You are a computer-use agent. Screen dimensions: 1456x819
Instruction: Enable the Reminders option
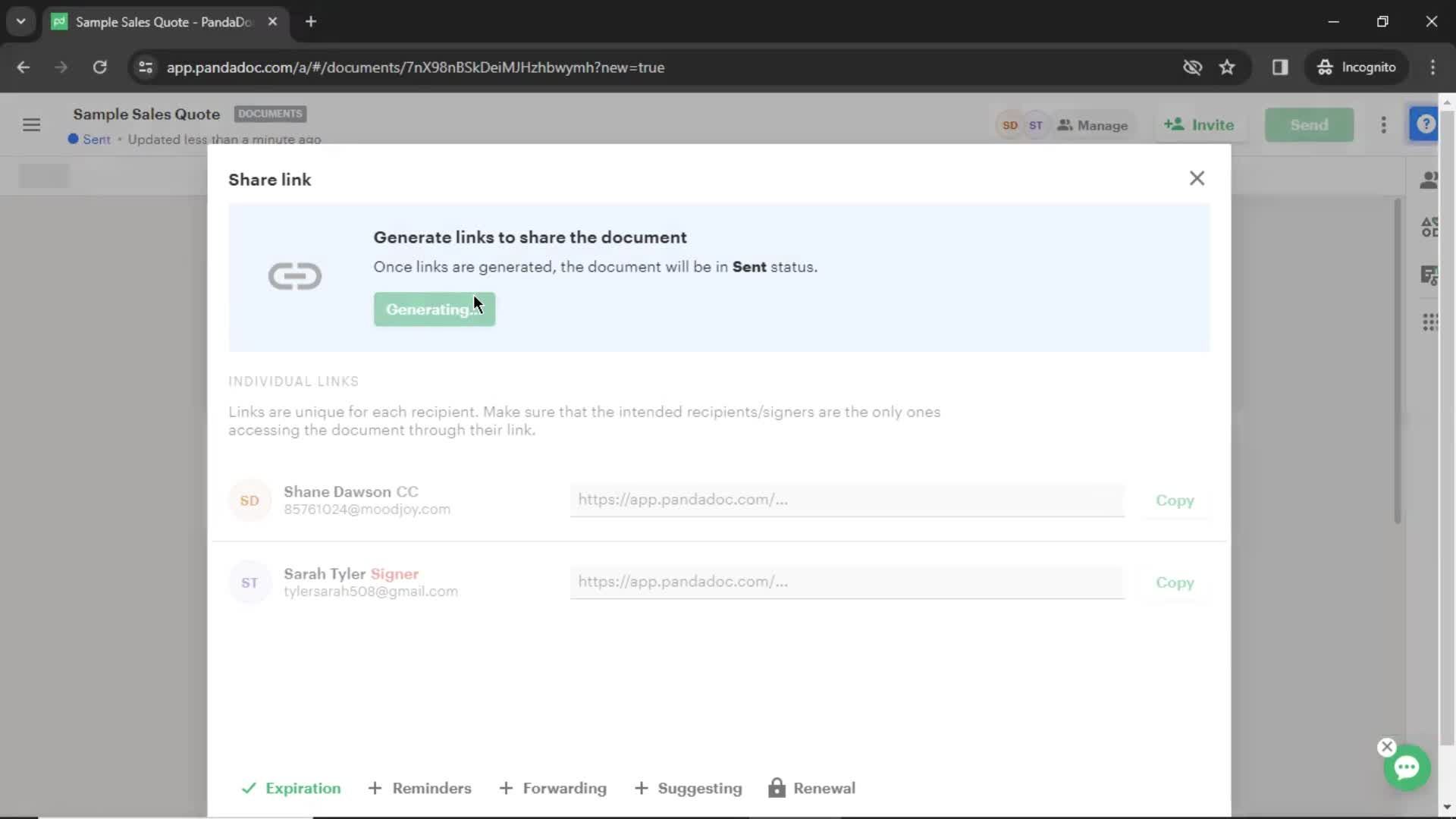tap(421, 788)
